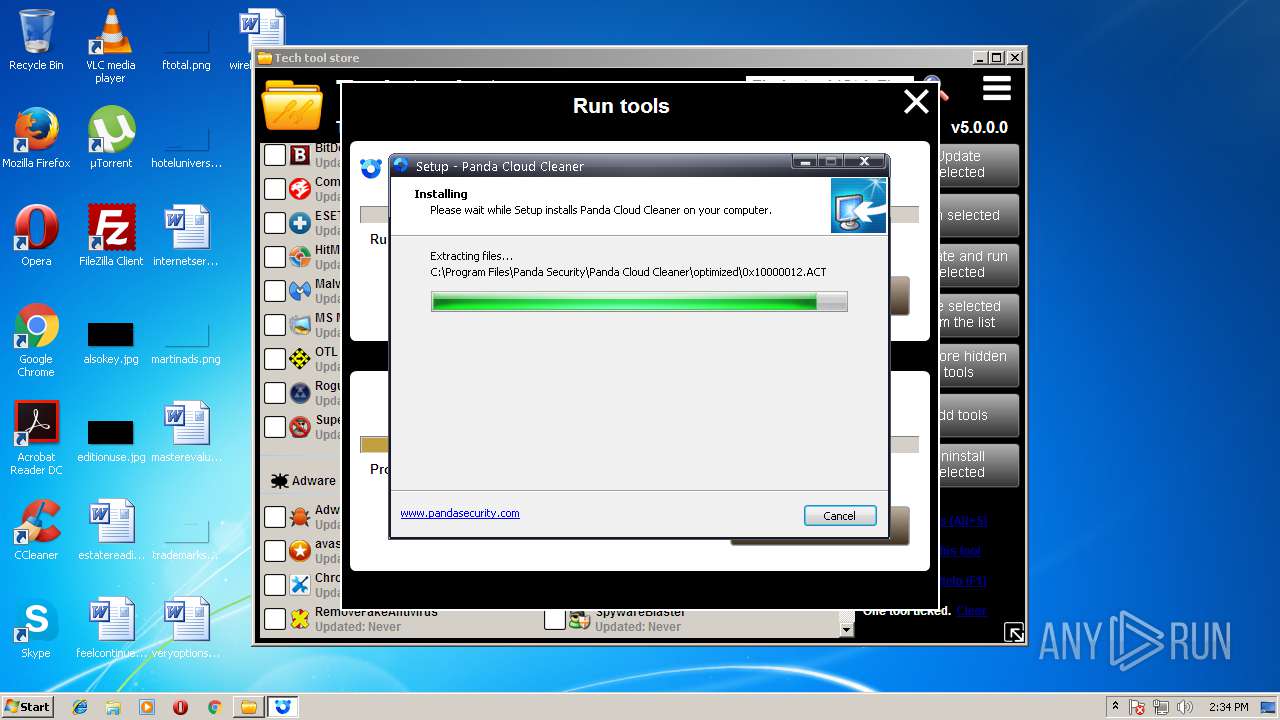Click the BitDefender red B icon
This screenshot has height=720, width=1280.
pyautogui.click(x=300, y=155)
